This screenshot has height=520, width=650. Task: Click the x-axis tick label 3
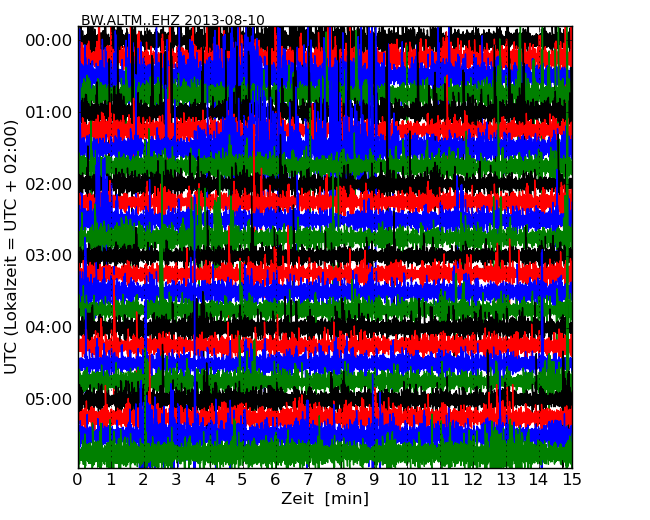[177, 479]
